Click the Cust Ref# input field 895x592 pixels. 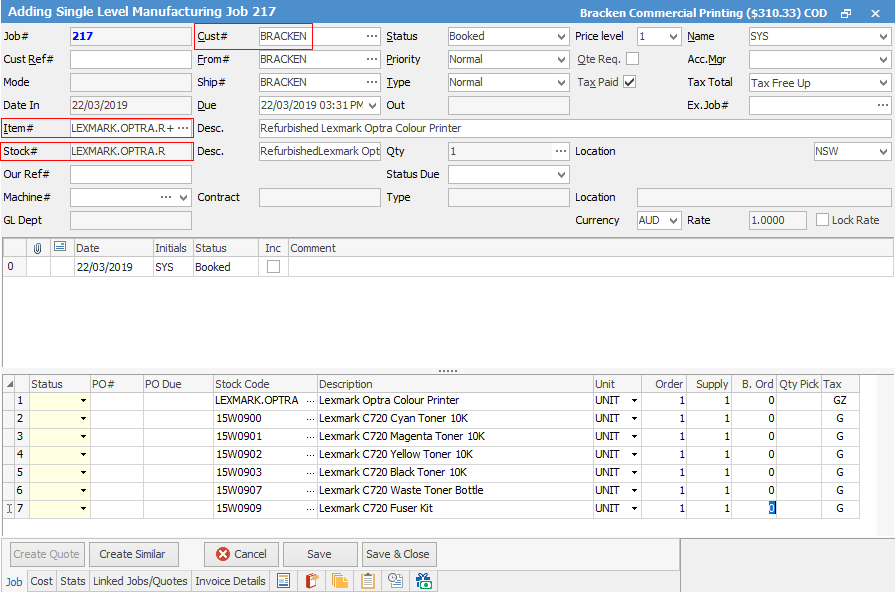click(x=130, y=59)
